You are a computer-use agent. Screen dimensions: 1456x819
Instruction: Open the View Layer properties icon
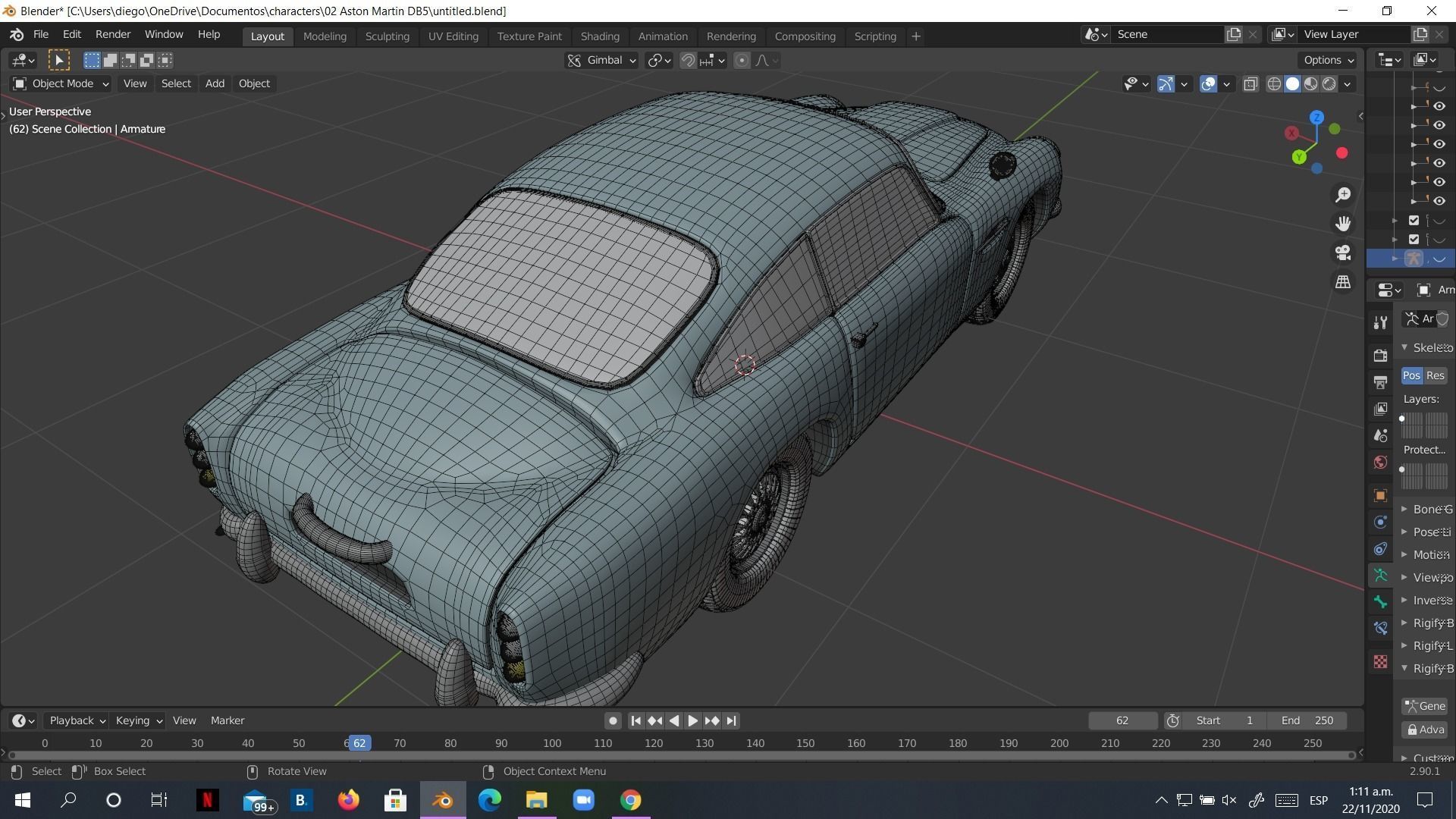[x=1380, y=409]
